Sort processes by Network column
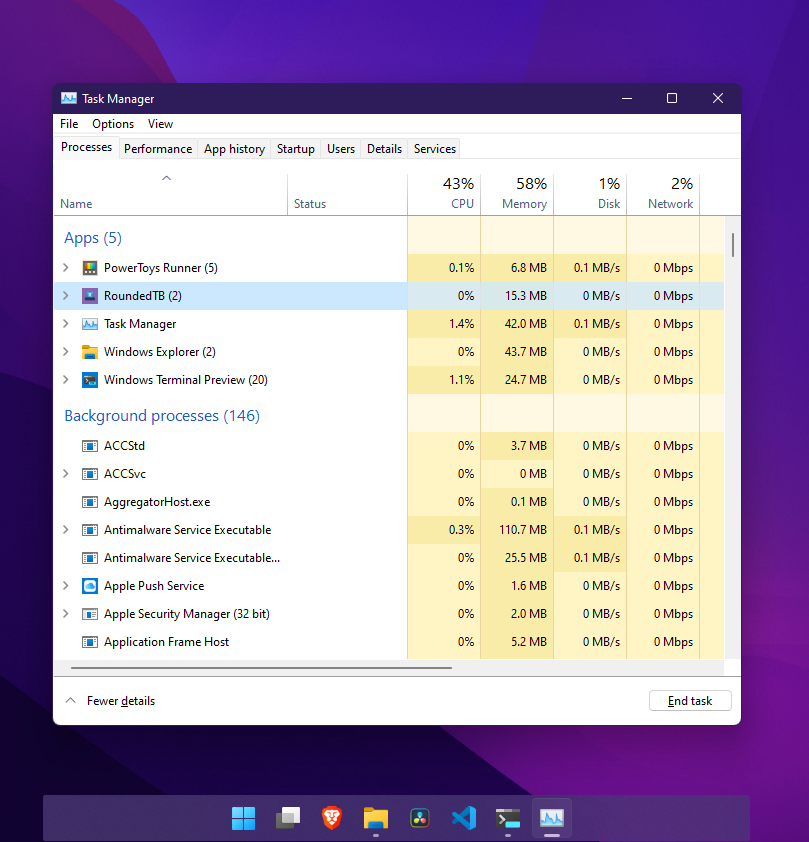The image size is (809, 842). (x=663, y=195)
